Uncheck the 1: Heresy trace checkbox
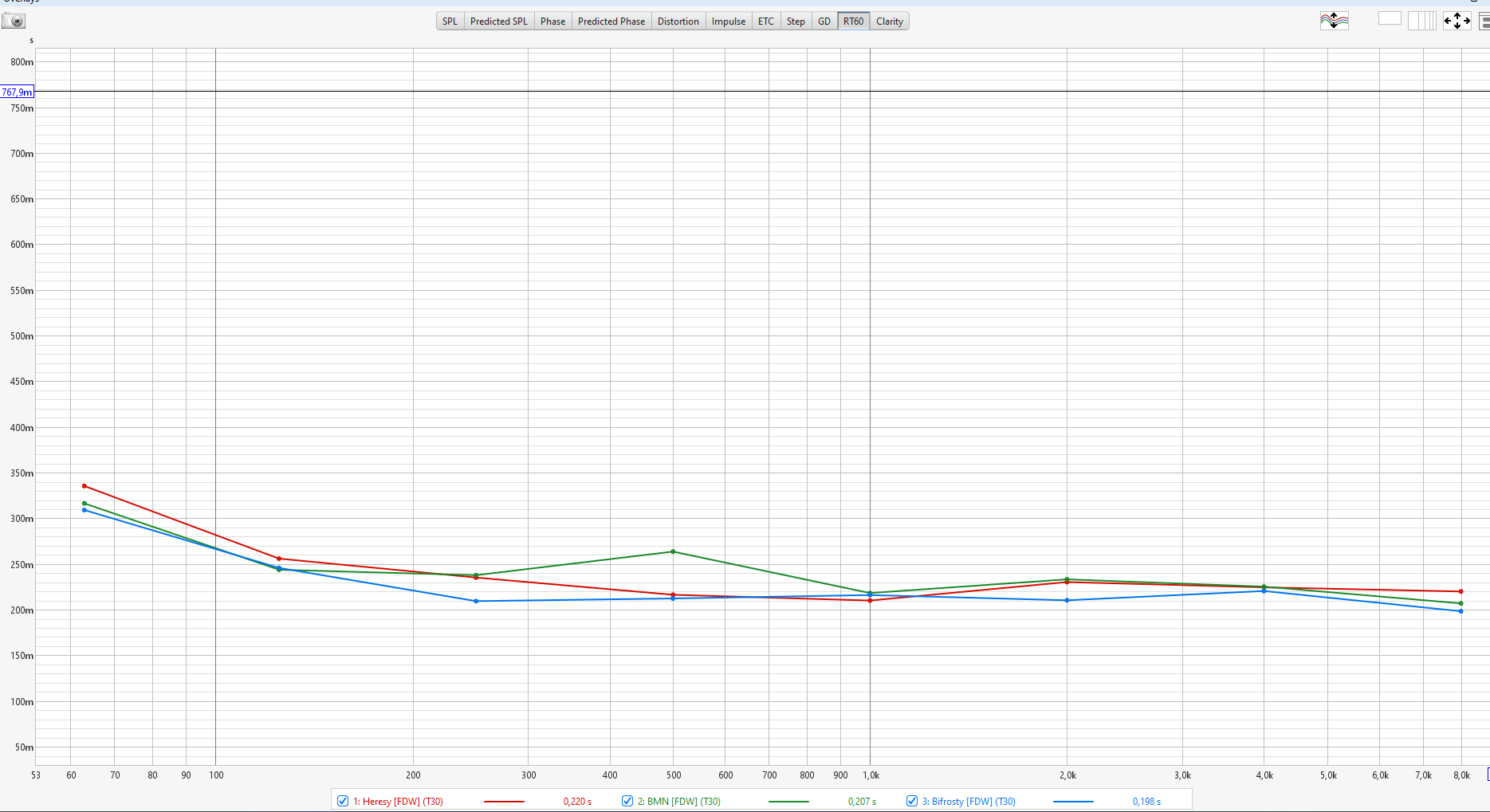Screen dimensions: 1490x812 (343, 801)
